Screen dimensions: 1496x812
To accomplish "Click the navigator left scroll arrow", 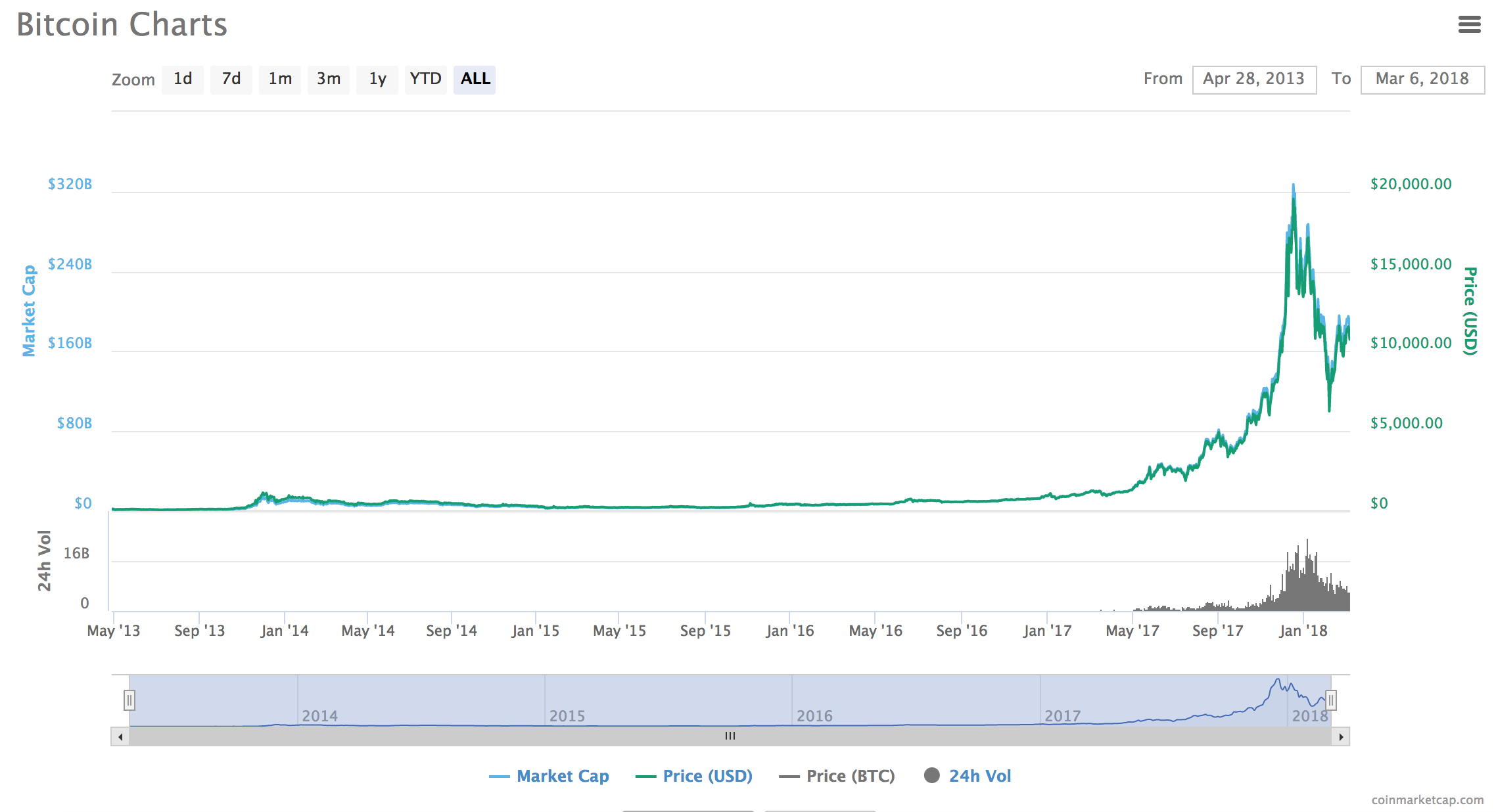I will pyautogui.click(x=120, y=736).
